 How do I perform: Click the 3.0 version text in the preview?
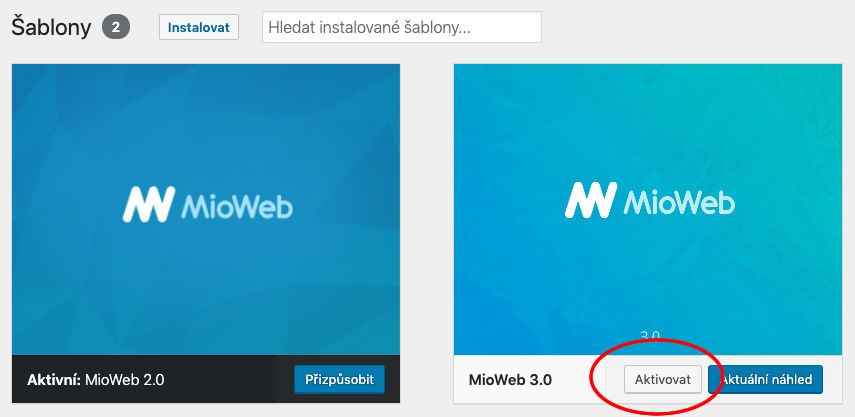point(650,335)
